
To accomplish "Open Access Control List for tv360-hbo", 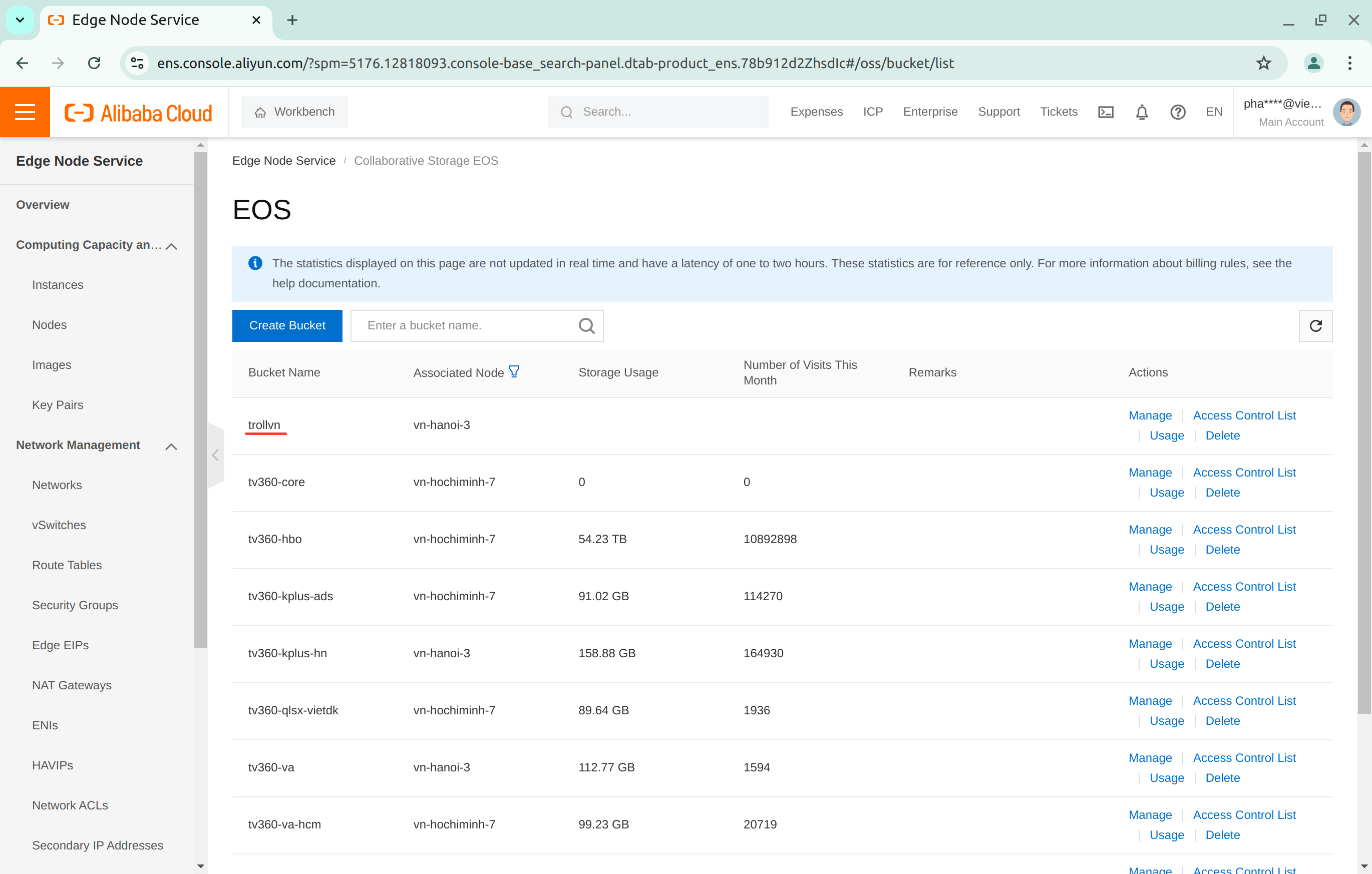I will (1244, 529).
